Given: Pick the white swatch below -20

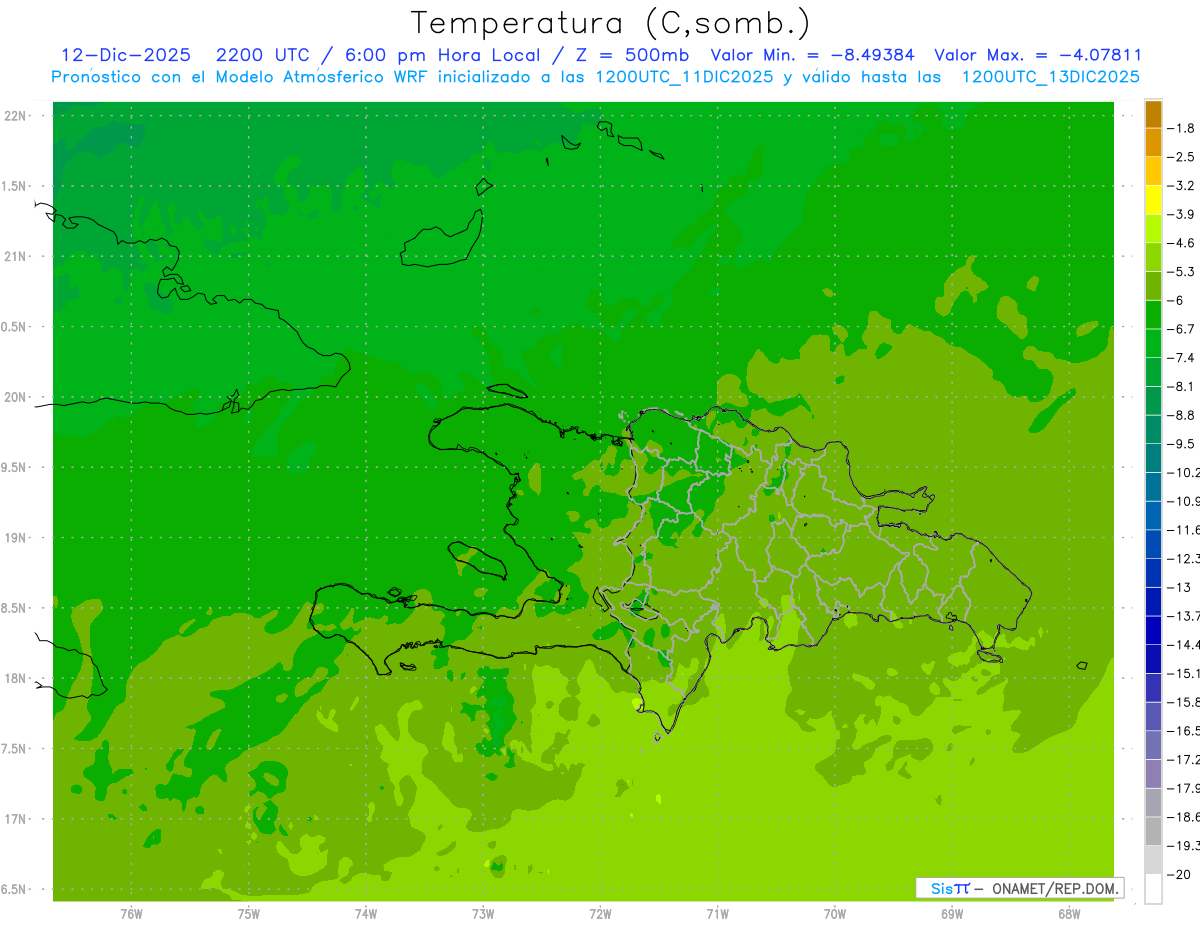Looking at the screenshot, I should tap(1154, 888).
